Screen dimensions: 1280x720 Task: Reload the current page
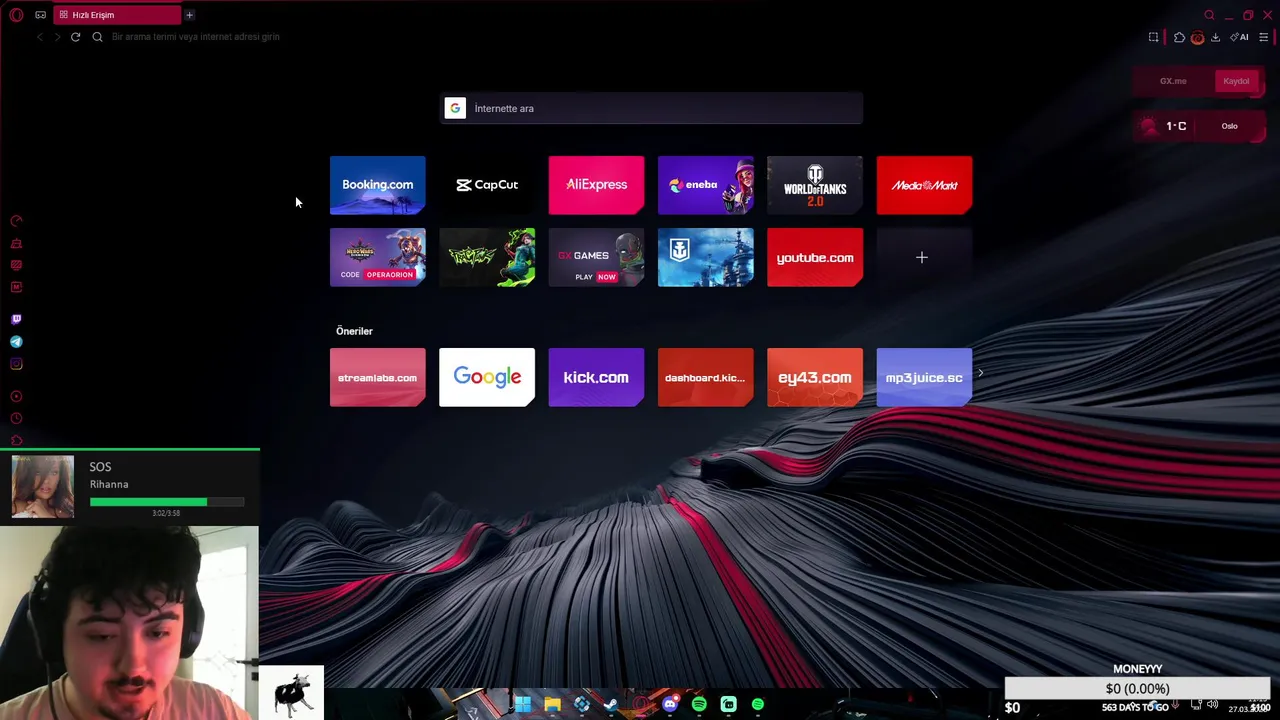click(x=75, y=37)
